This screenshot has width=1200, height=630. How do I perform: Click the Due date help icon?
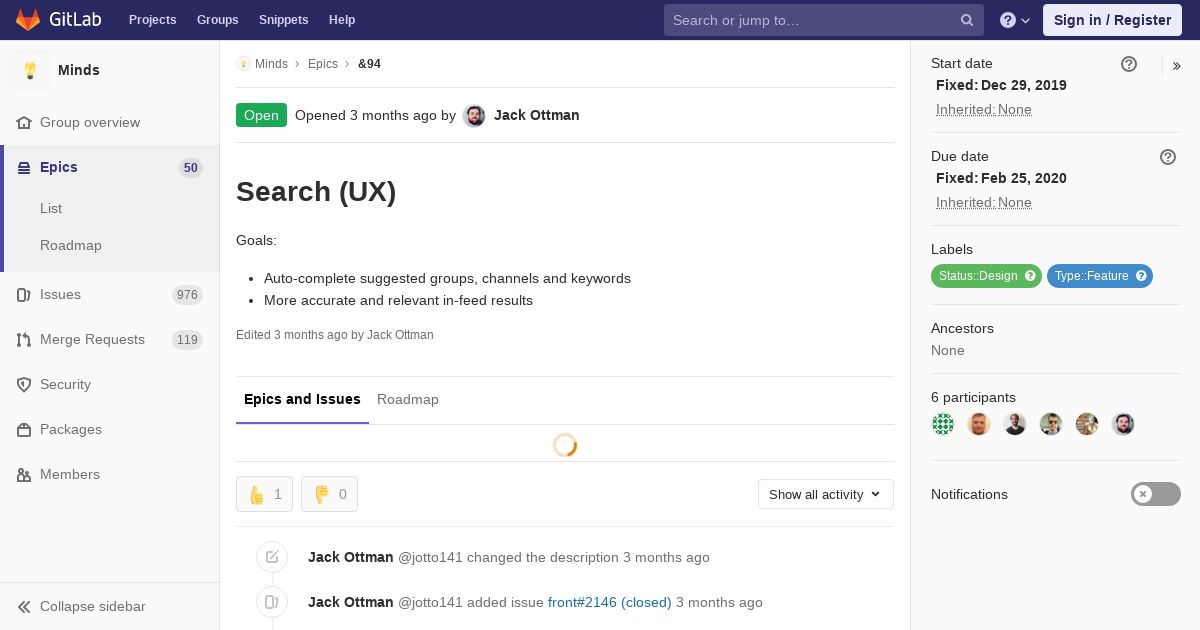[x=1168, y=157]
